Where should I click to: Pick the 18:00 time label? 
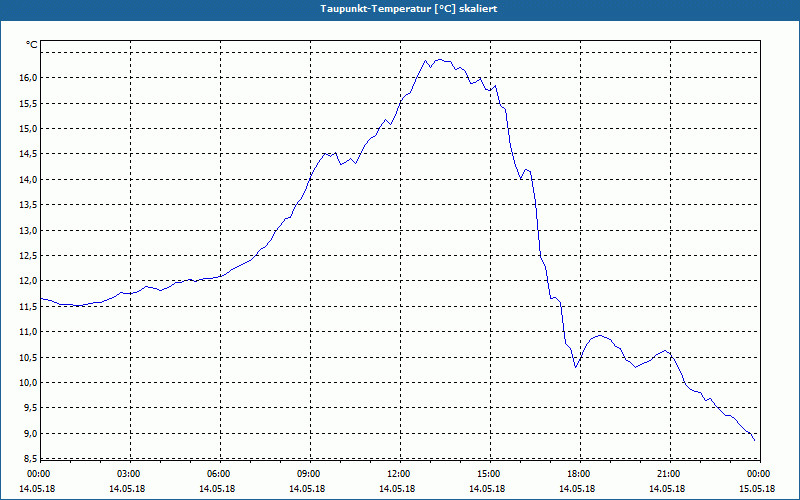click(578, 474)
